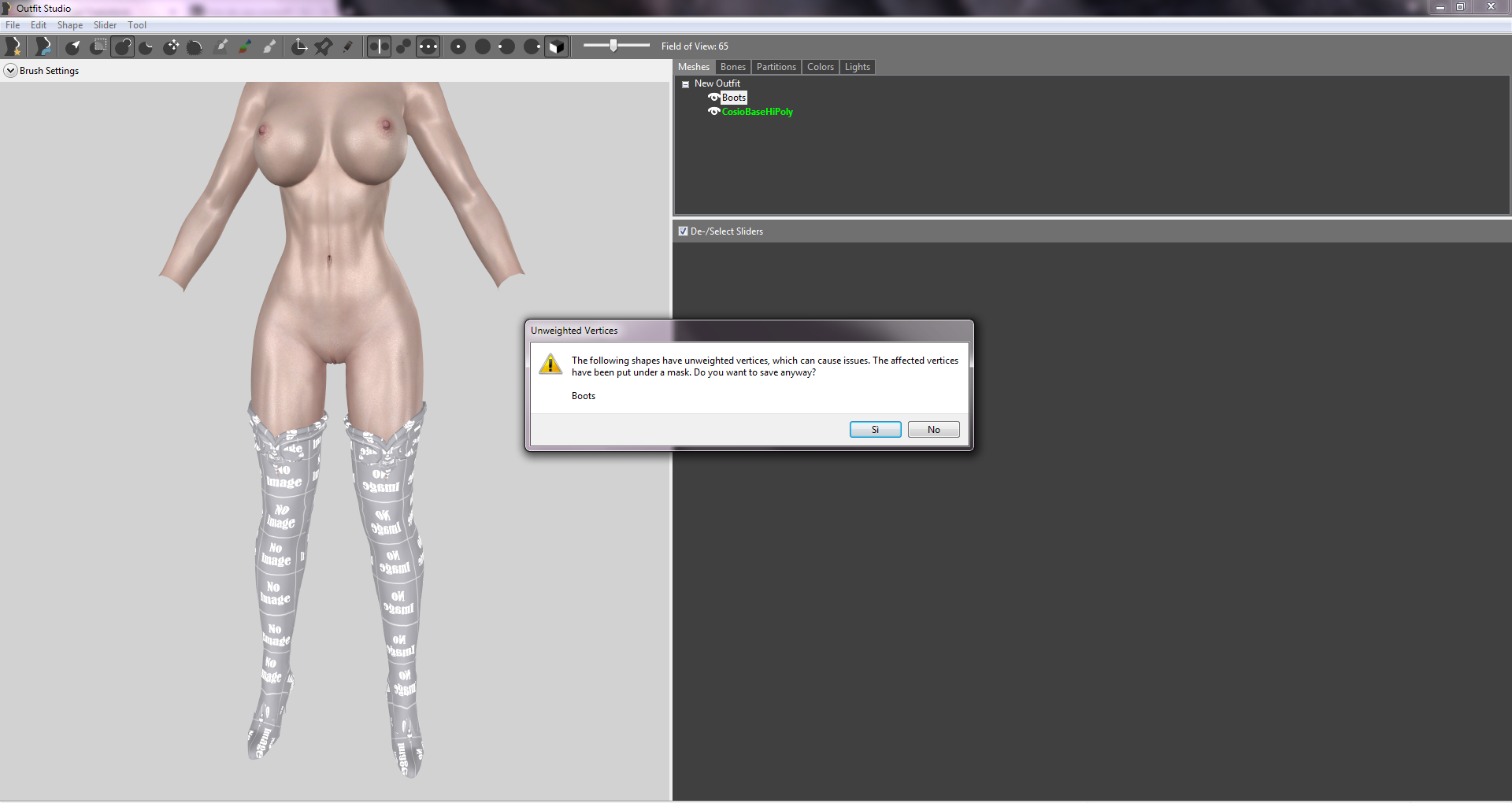
Task: Switch to the Colors tab
Action: pos(820,67)
